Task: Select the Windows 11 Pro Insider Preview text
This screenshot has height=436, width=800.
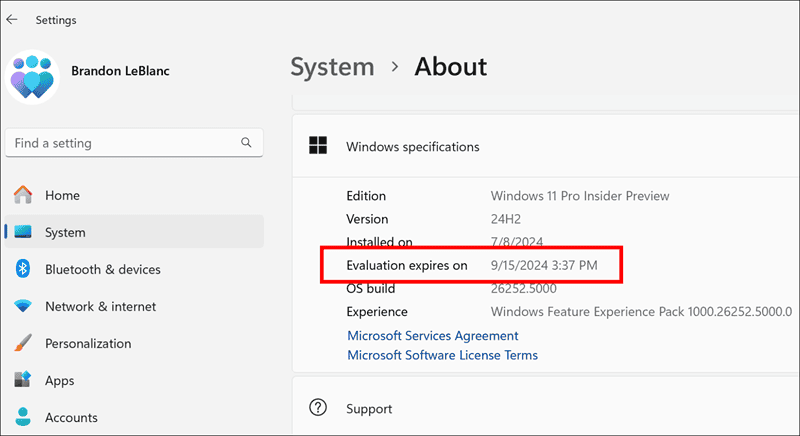Action: tap(580, 196)
